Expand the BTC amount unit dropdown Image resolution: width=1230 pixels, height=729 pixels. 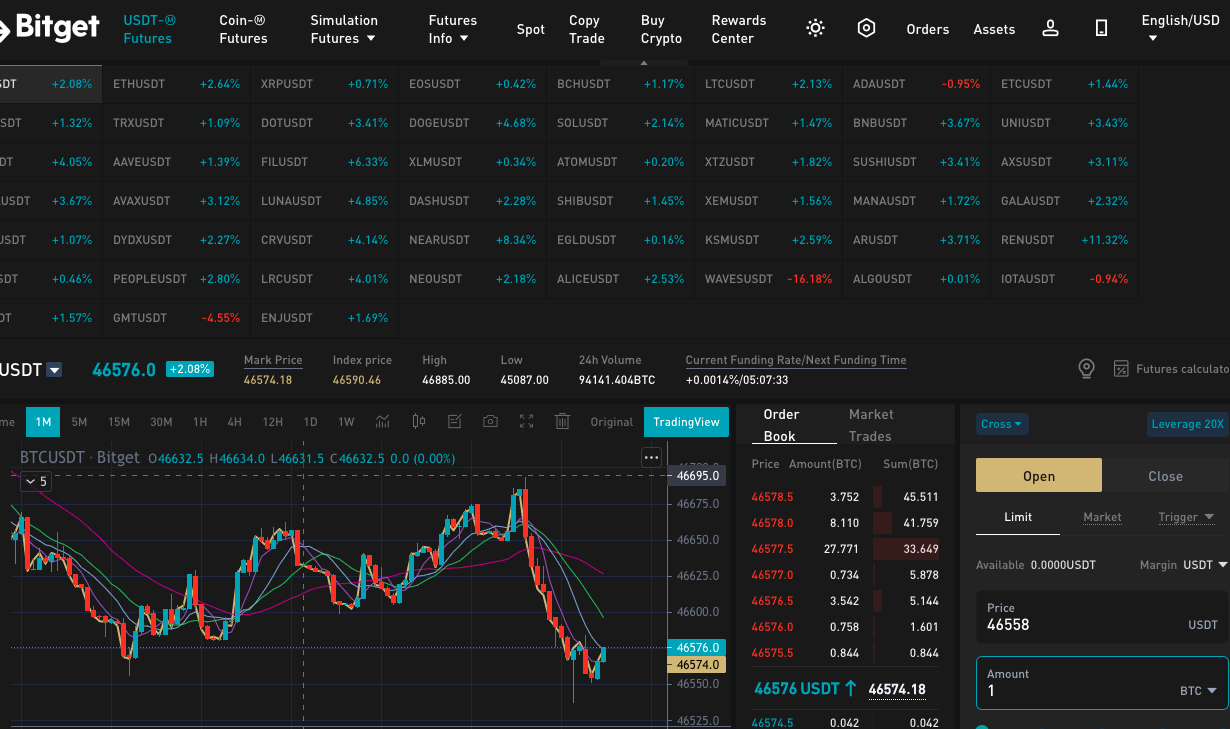click(1198, 691)
